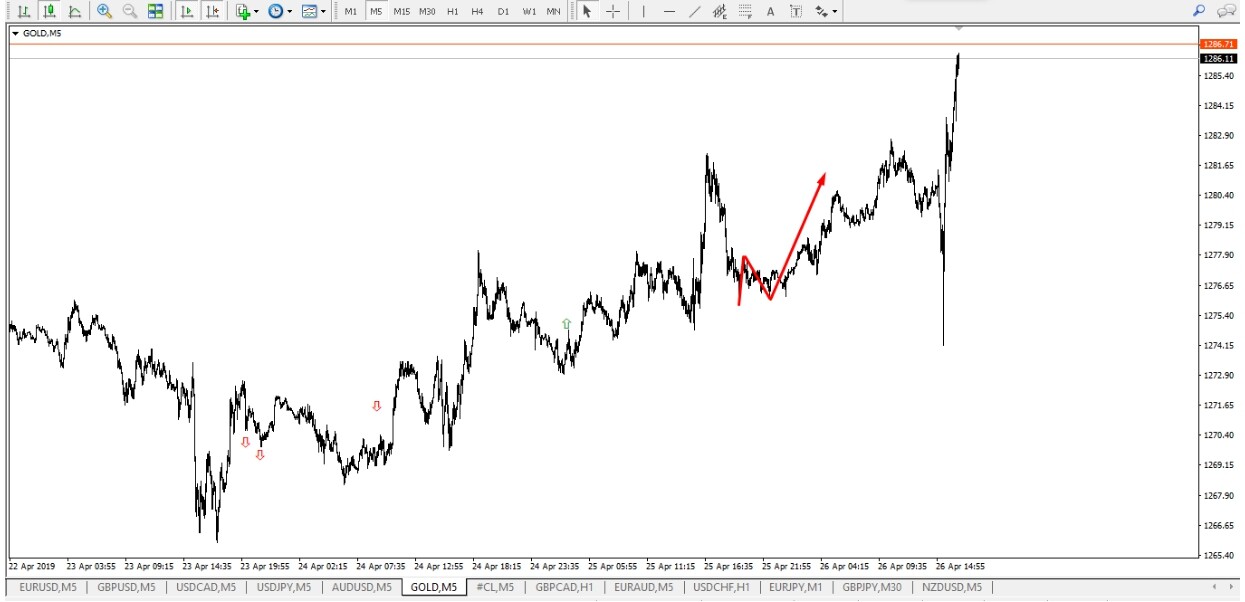Click the black 1286.11 current price label
The width and height of the screenshot is (1245, 602).
click(1219, 59)
